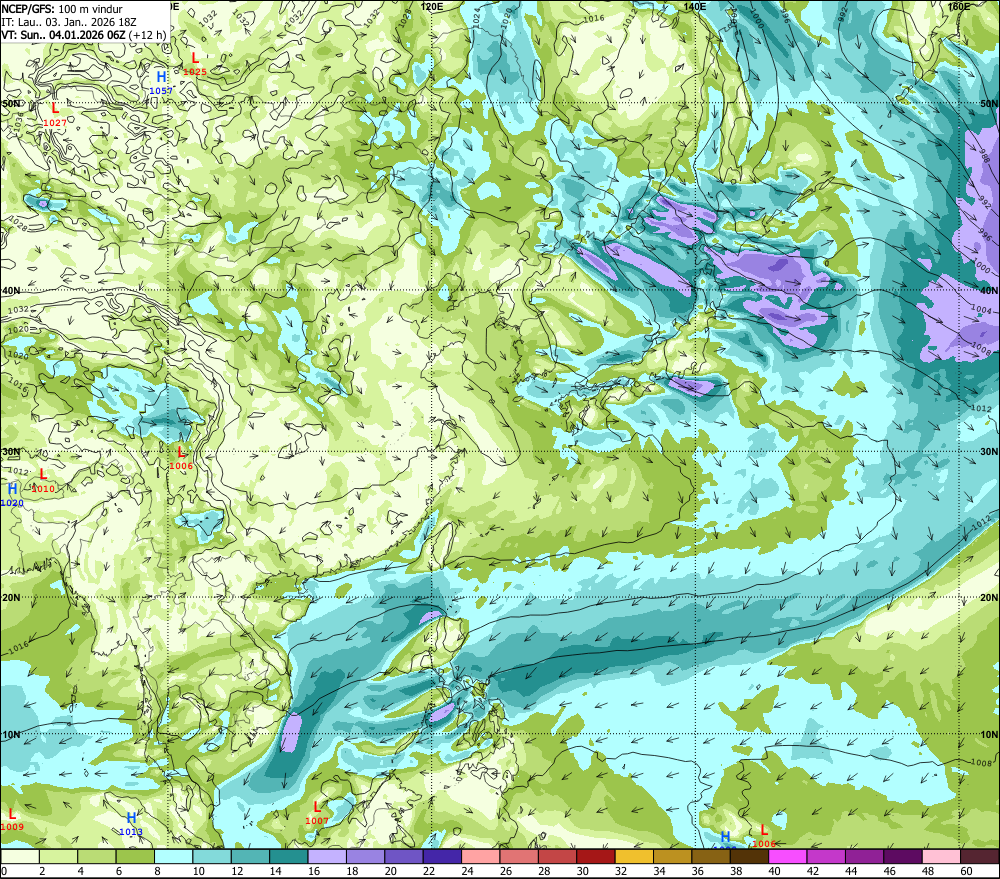
Task: Click the 30N latitude label on left edge
Action: 10,451
